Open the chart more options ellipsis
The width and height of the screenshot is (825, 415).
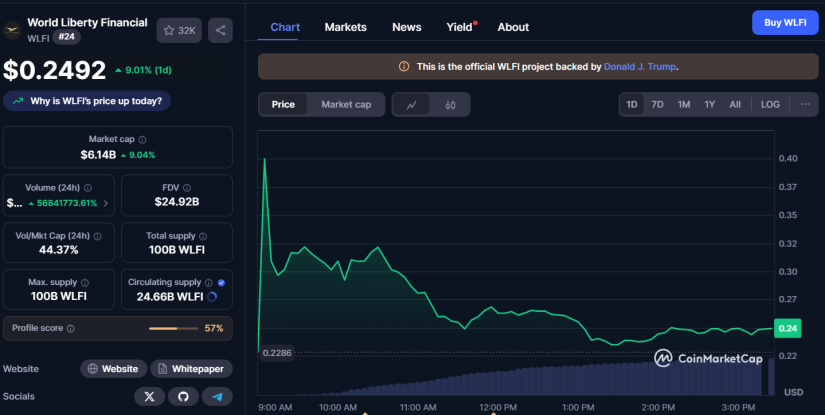point(805,104)
